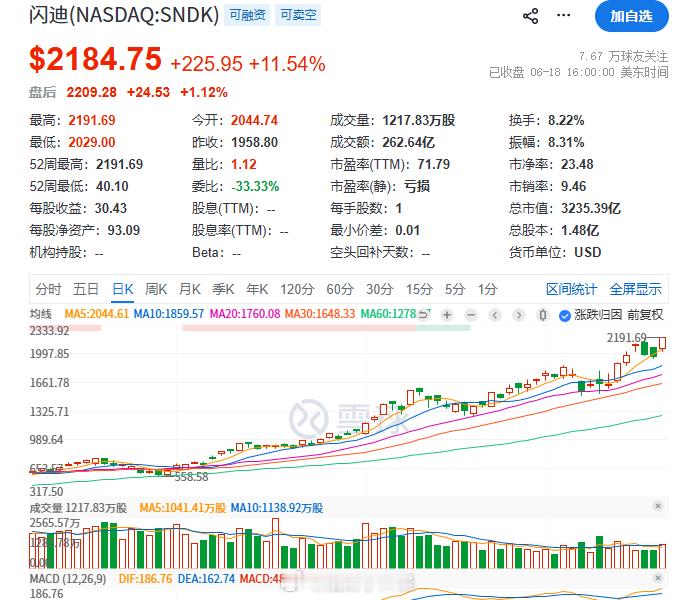The width and height of the screenshot is (699, 600).
Task: Click the 52周最低 value 40.10
Action: coord(112,186)
